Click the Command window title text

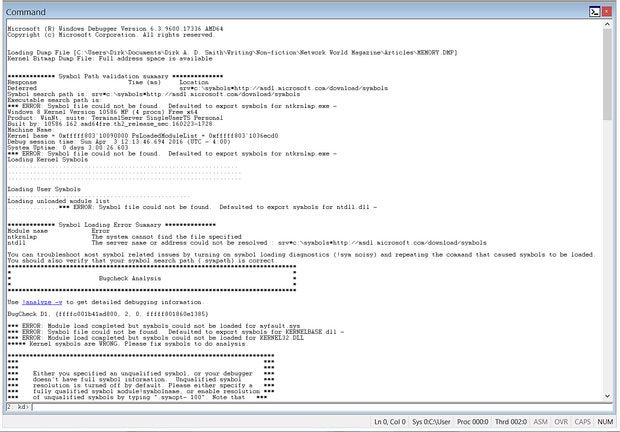pos(26,12)
